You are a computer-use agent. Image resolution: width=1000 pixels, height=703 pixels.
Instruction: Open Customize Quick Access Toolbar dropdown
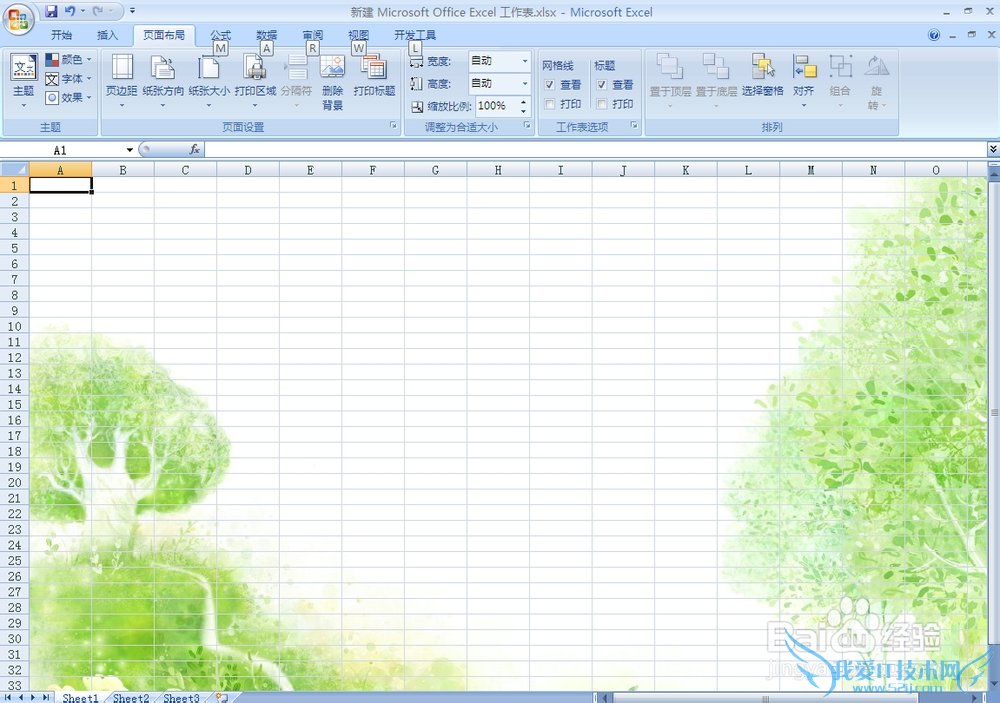click(132, 11)
